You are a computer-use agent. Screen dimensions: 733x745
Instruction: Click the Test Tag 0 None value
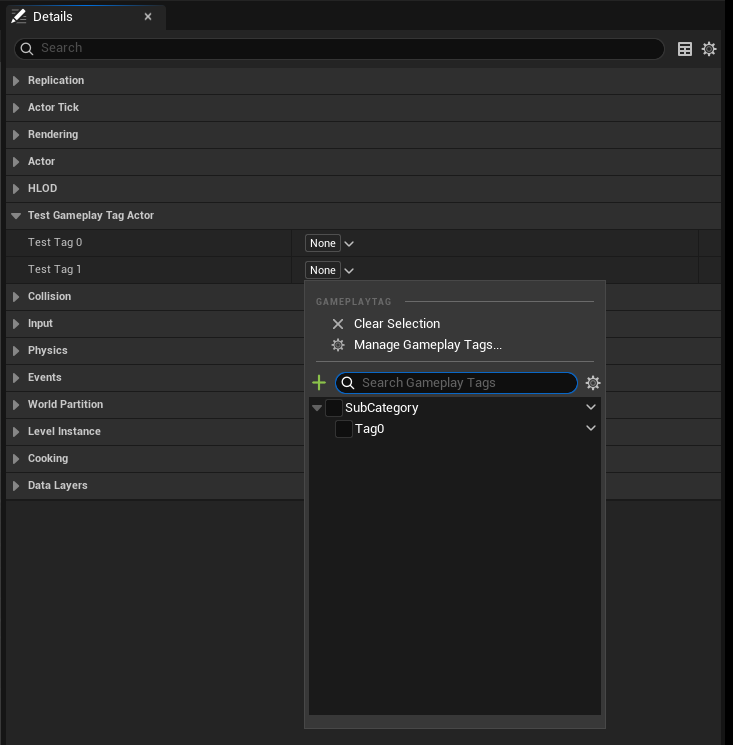(323, 243)
